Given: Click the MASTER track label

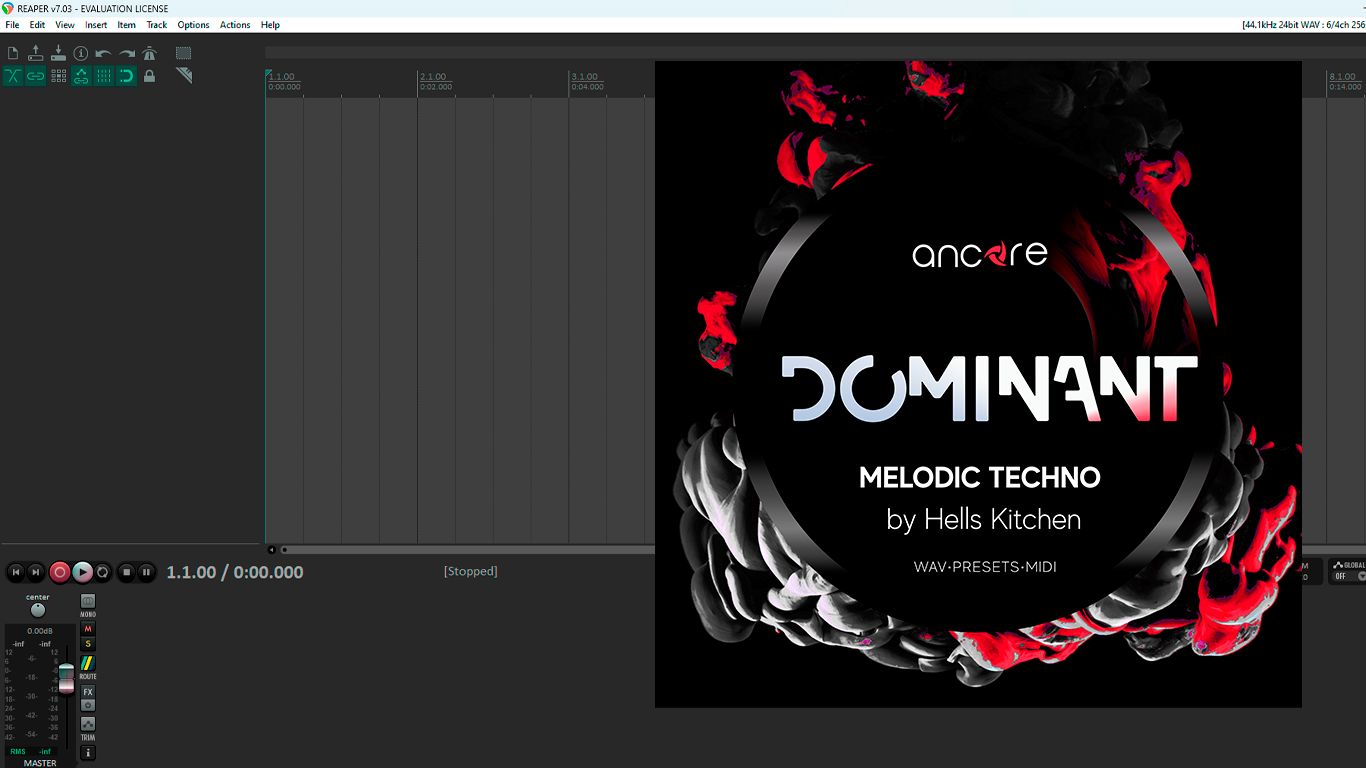Looking at the screenshot, I should point(40,763).
